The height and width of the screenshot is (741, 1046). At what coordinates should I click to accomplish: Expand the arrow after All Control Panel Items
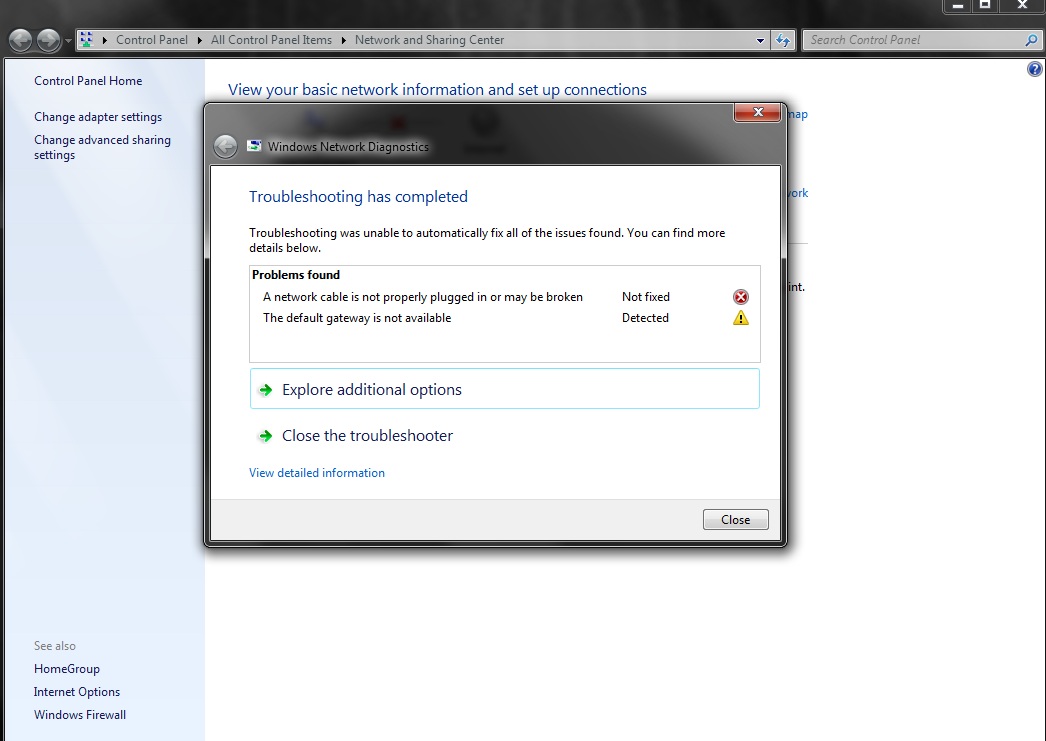[x=344, y=40]
